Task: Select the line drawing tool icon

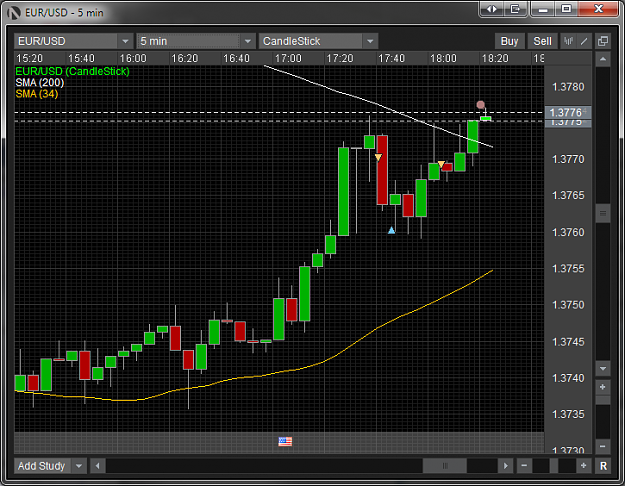Action: point(584,41)
